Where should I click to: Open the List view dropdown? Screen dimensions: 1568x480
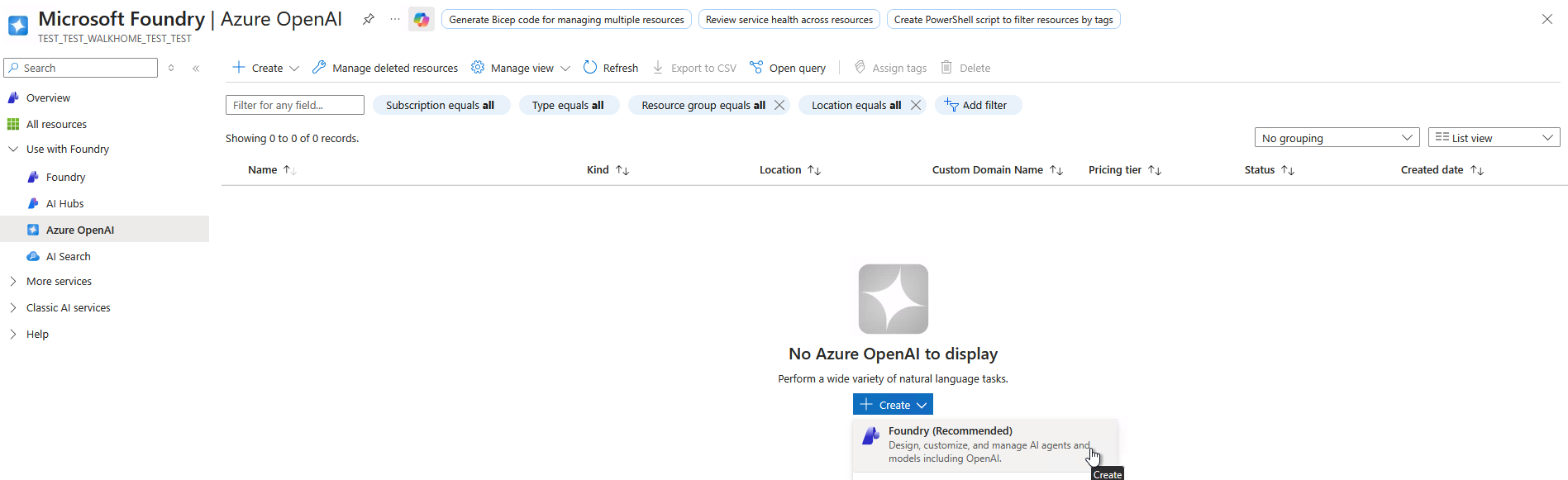pos(1494,138)
